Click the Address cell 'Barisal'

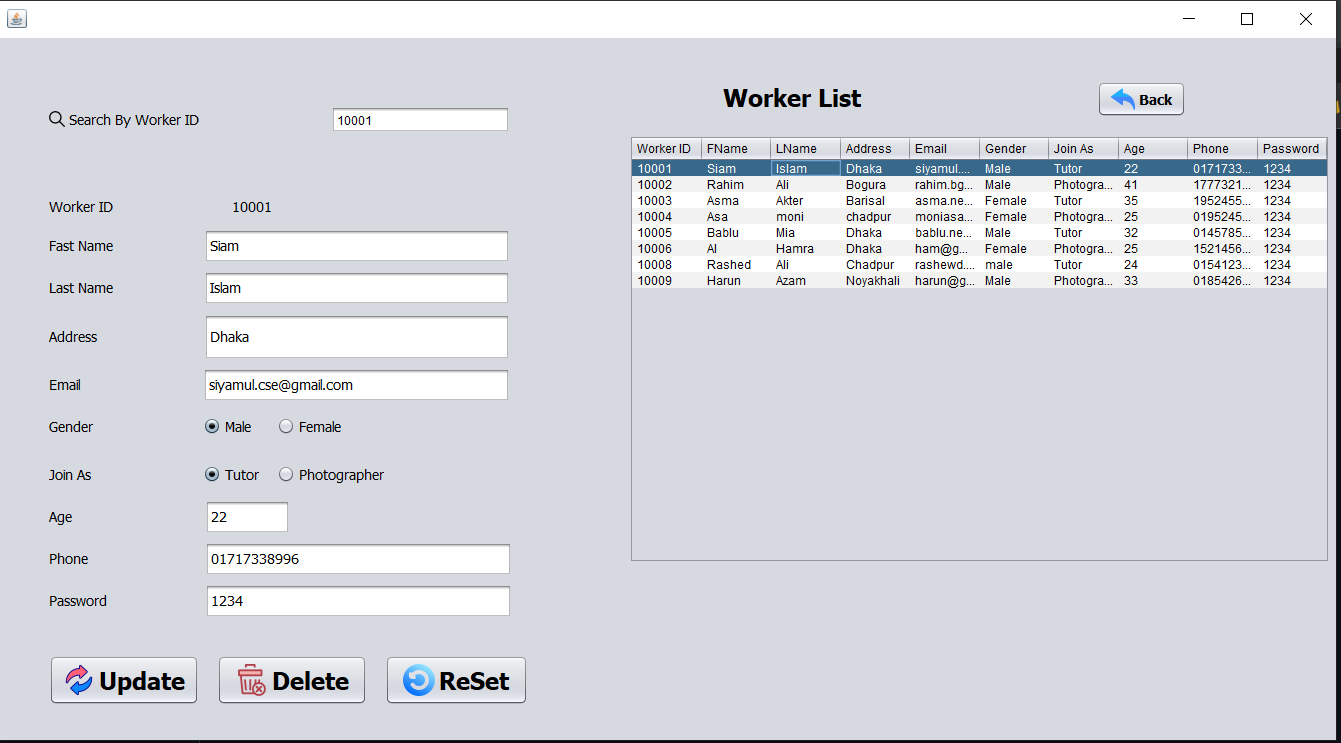pos(875,201)
